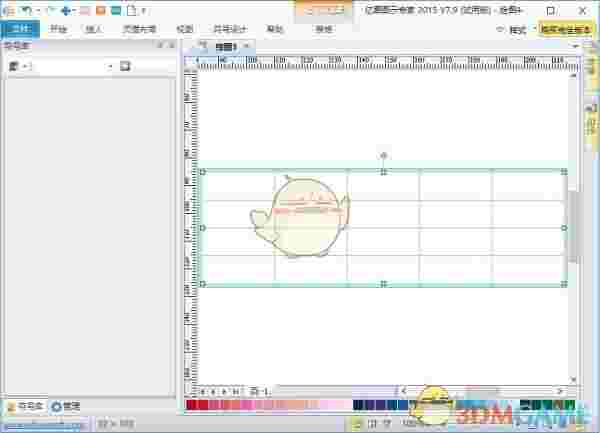
Task: Click the yellow highlighted button at top right
Action: pos(566,29)
